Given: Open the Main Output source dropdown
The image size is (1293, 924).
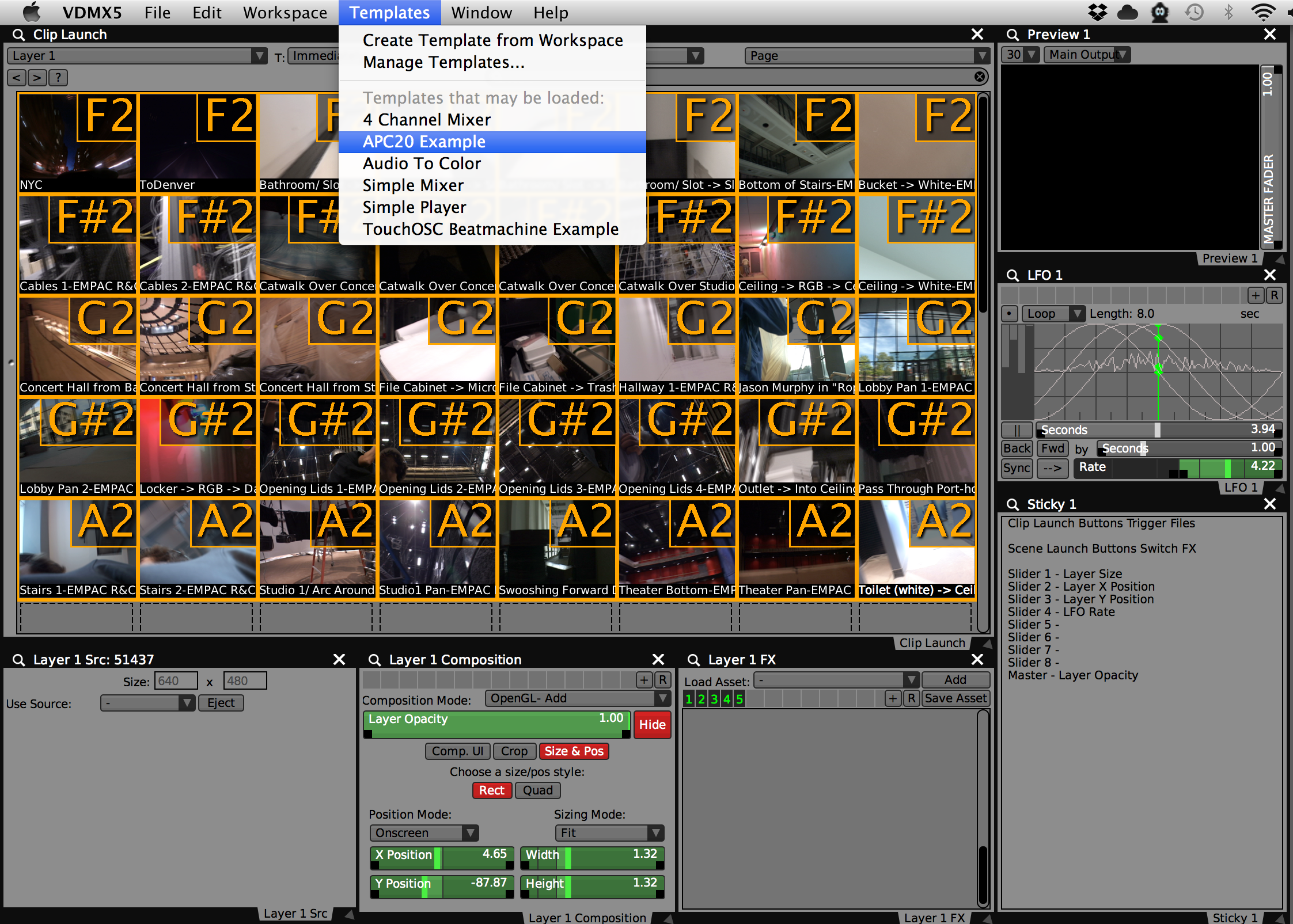Looking at the screenshot, I should pos(1087,55).
